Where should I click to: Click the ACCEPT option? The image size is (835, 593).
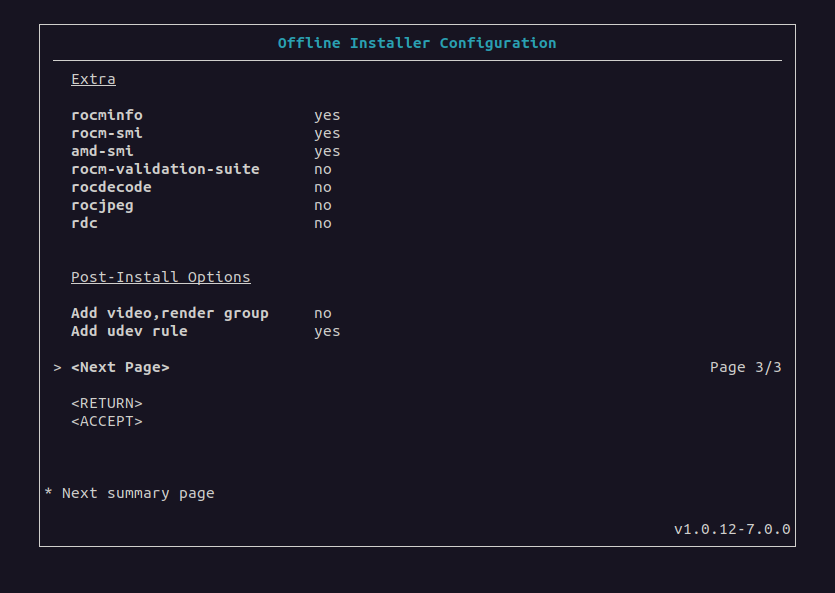click(x=107, y=422)
